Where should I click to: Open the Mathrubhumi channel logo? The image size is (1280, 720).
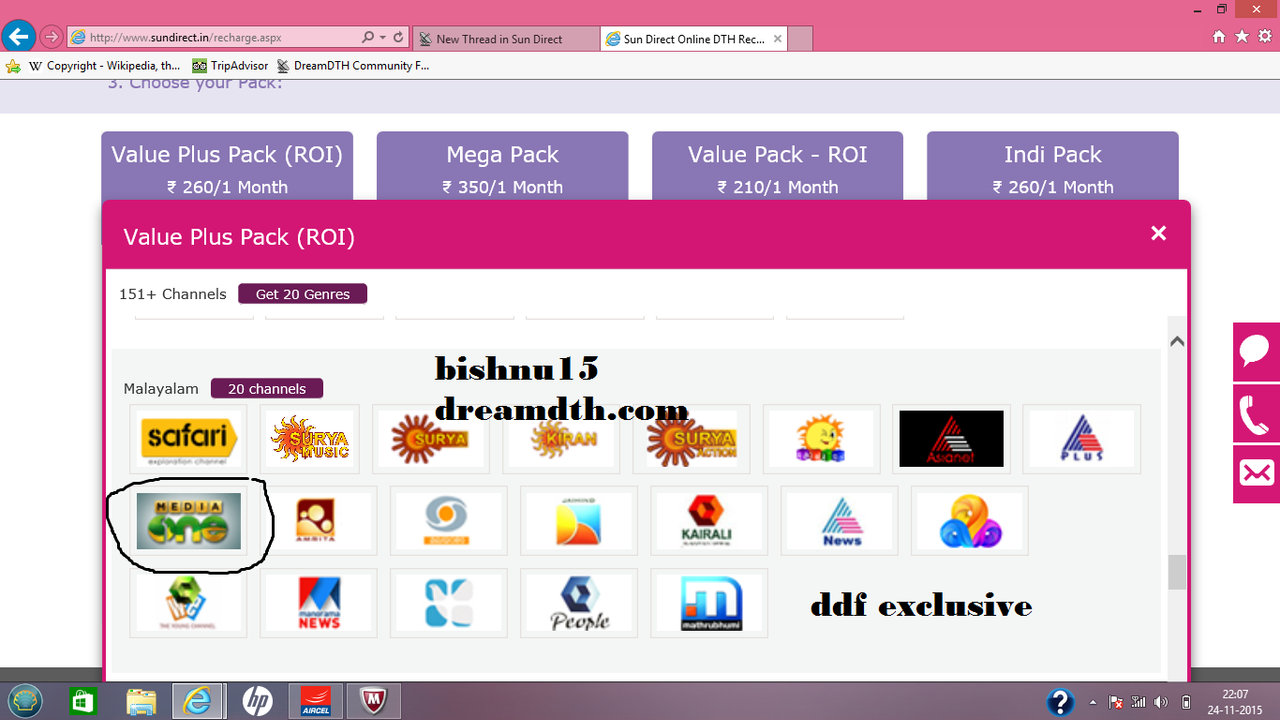[709, 603]
